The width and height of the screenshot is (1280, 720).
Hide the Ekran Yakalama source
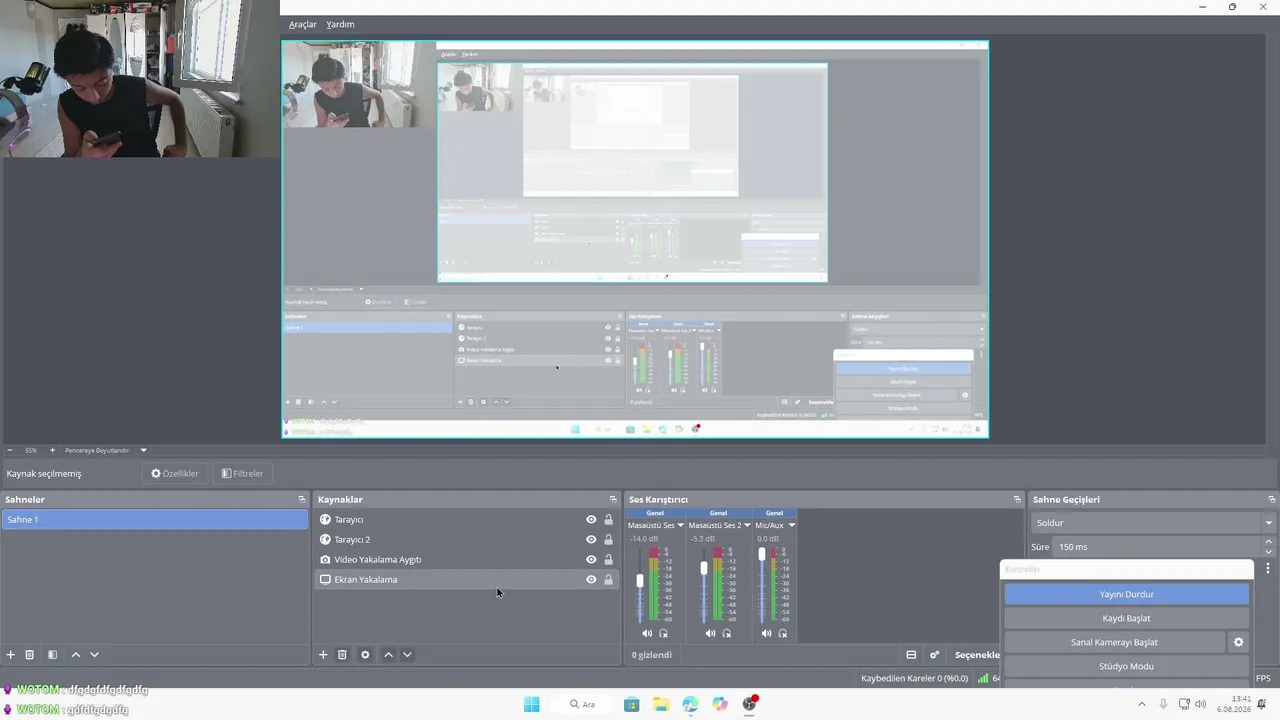click(591, 580)
